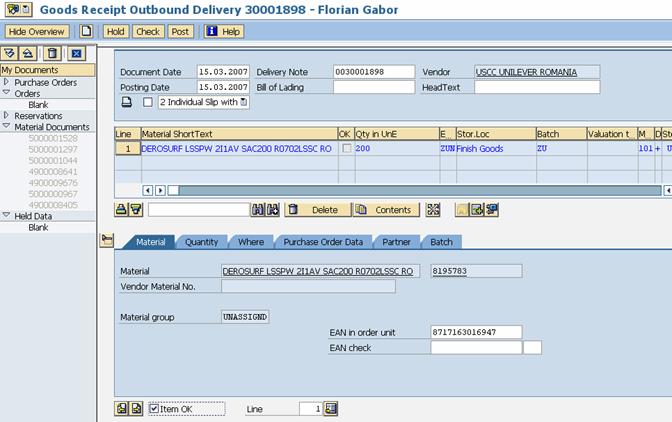
Task: Click the trash icon in the overview panel
Action: [x=52, y=53]
